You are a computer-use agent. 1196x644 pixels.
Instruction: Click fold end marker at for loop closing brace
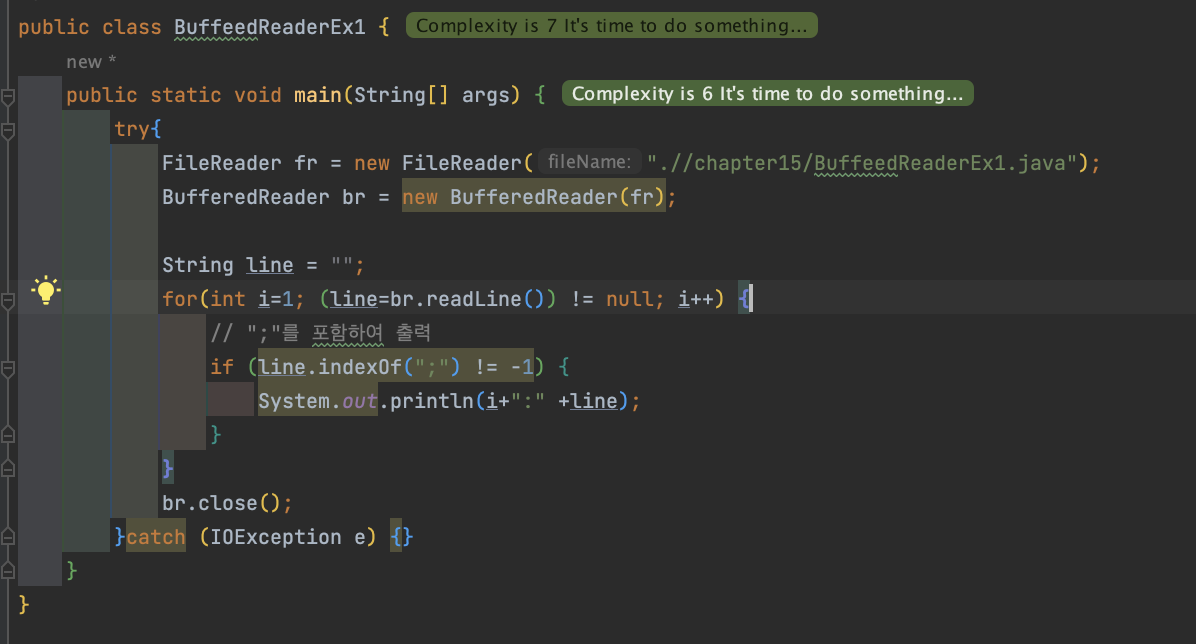8,469
